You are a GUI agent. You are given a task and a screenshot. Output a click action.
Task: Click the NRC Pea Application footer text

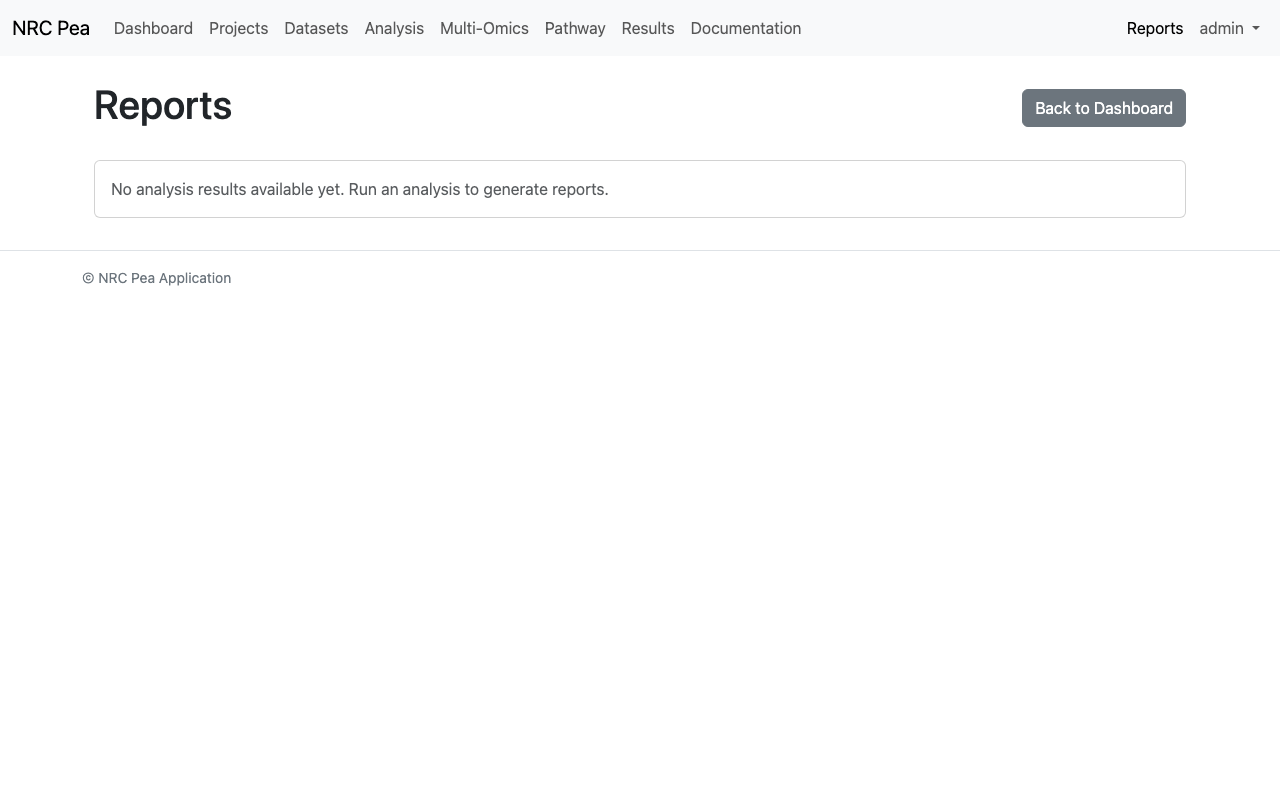[x=156, y=278]
